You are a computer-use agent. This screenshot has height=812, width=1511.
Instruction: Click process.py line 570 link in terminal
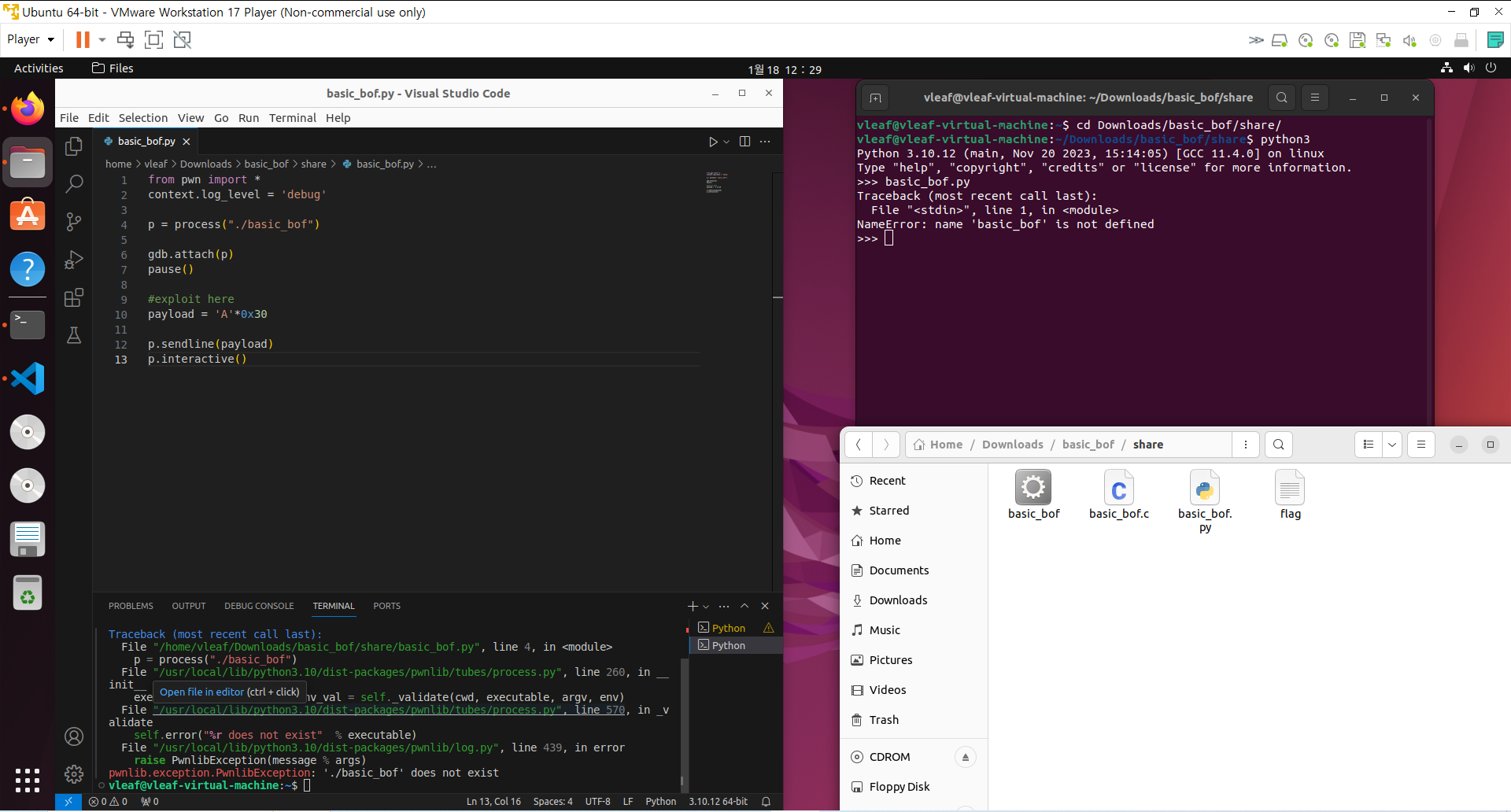pos(390,710)
